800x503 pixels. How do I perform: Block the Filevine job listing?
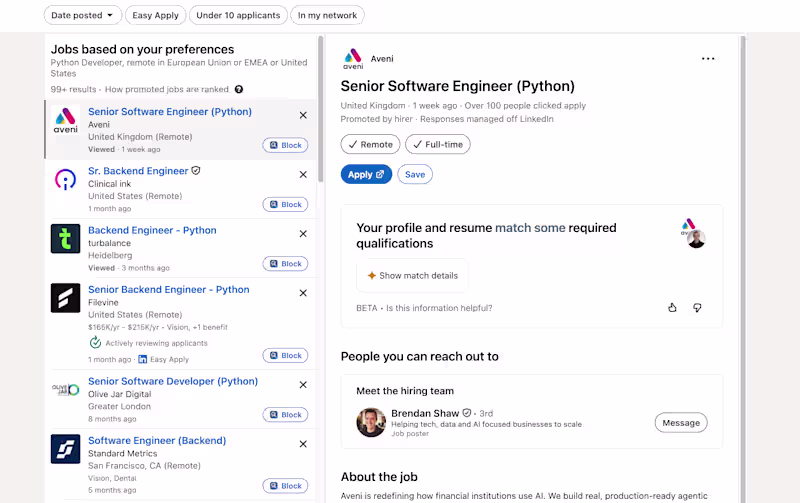[285, 356]
